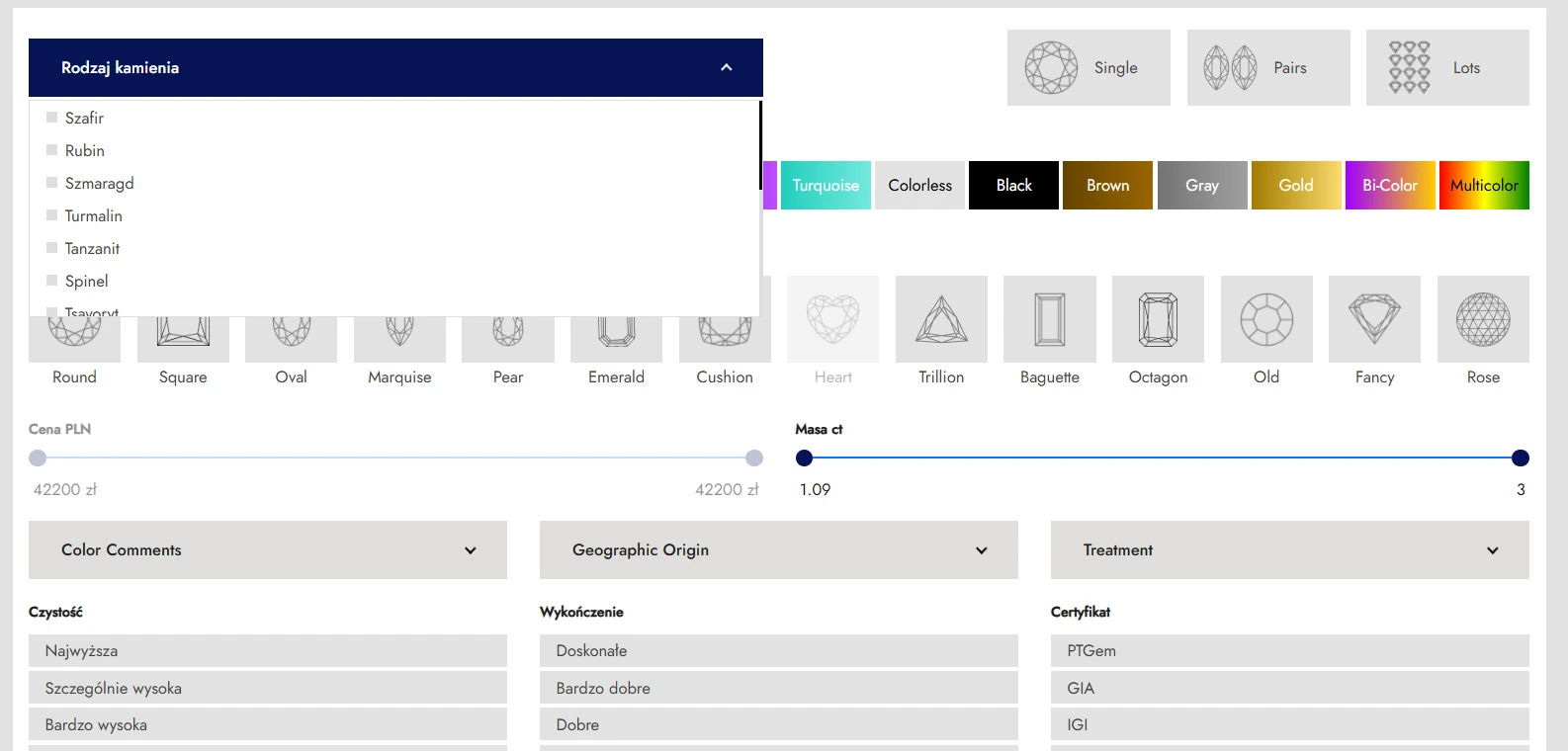Check the Szafir checkbox
This screenshot has width=1568, height=751.
click(x=52, y=117)
